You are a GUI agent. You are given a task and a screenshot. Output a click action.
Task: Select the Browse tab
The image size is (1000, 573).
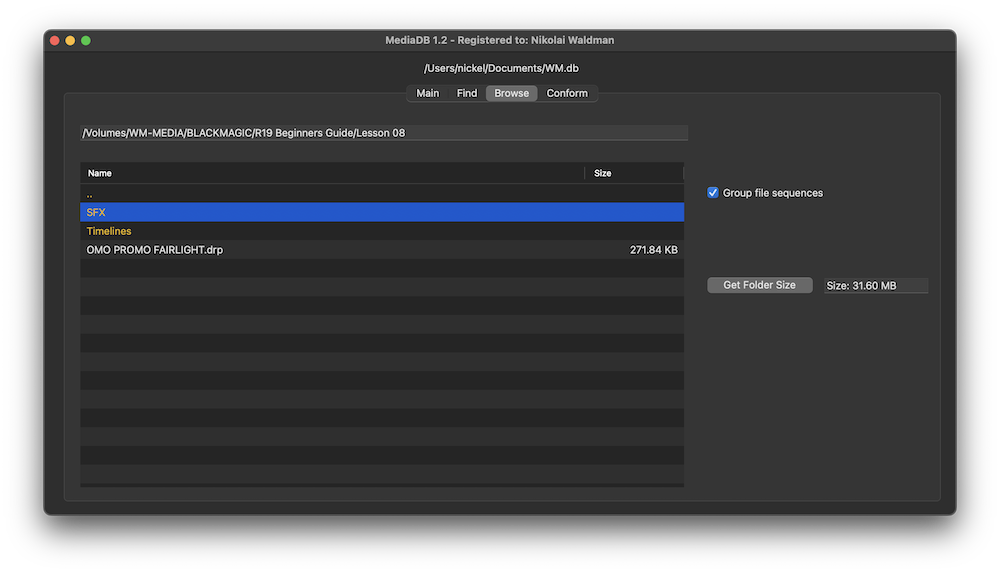click(511, 93)
